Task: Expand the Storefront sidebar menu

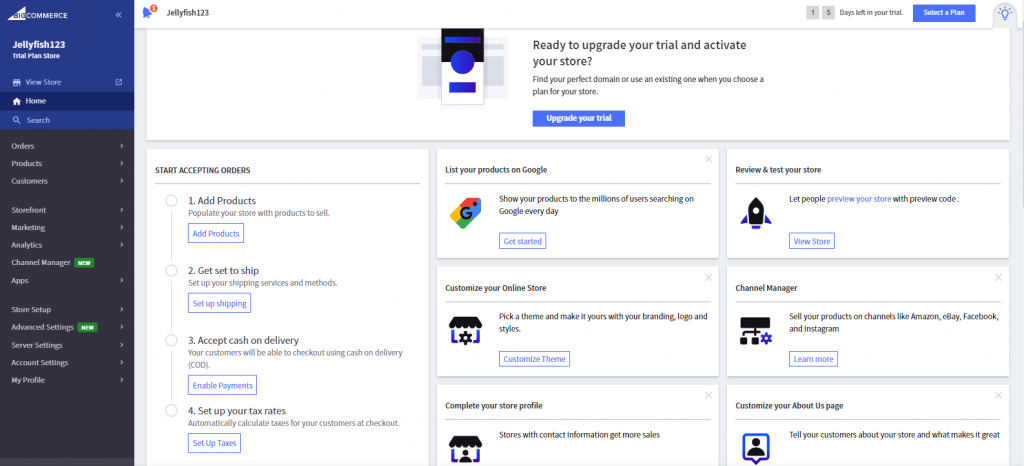Action: click(67, 210)
